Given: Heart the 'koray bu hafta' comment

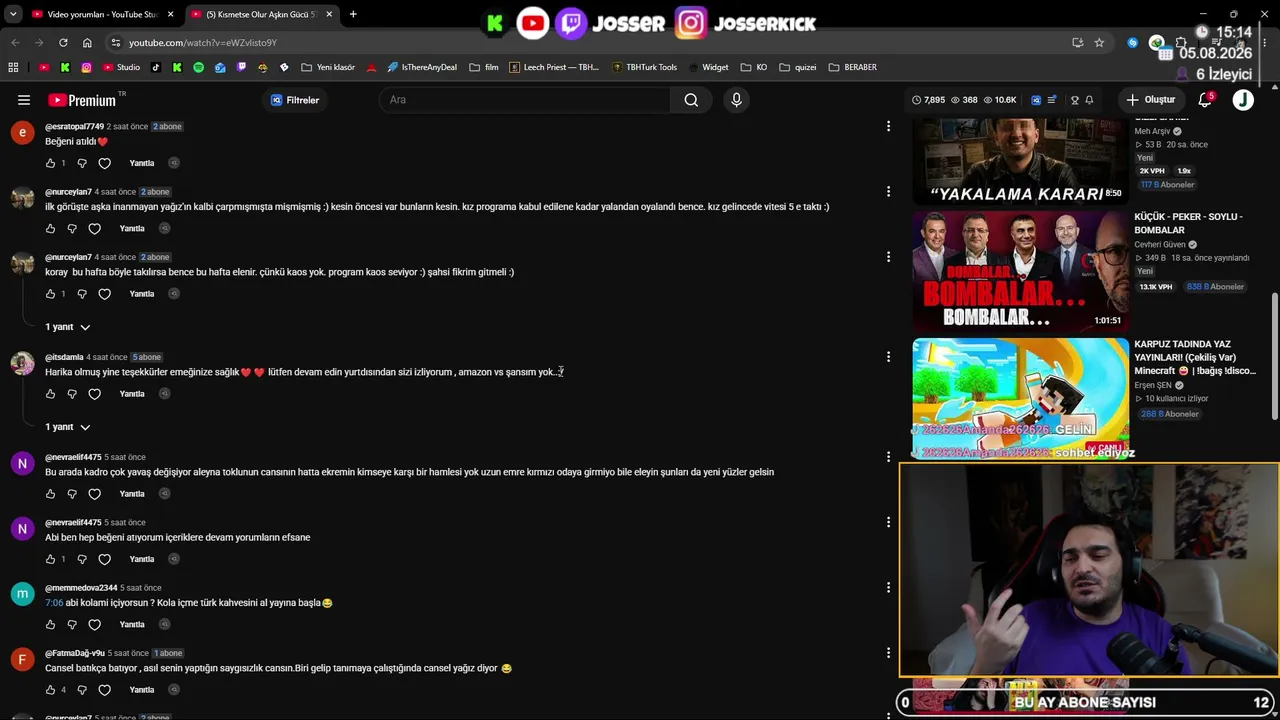Looking at the screenshot, I should tap(104, 294).
